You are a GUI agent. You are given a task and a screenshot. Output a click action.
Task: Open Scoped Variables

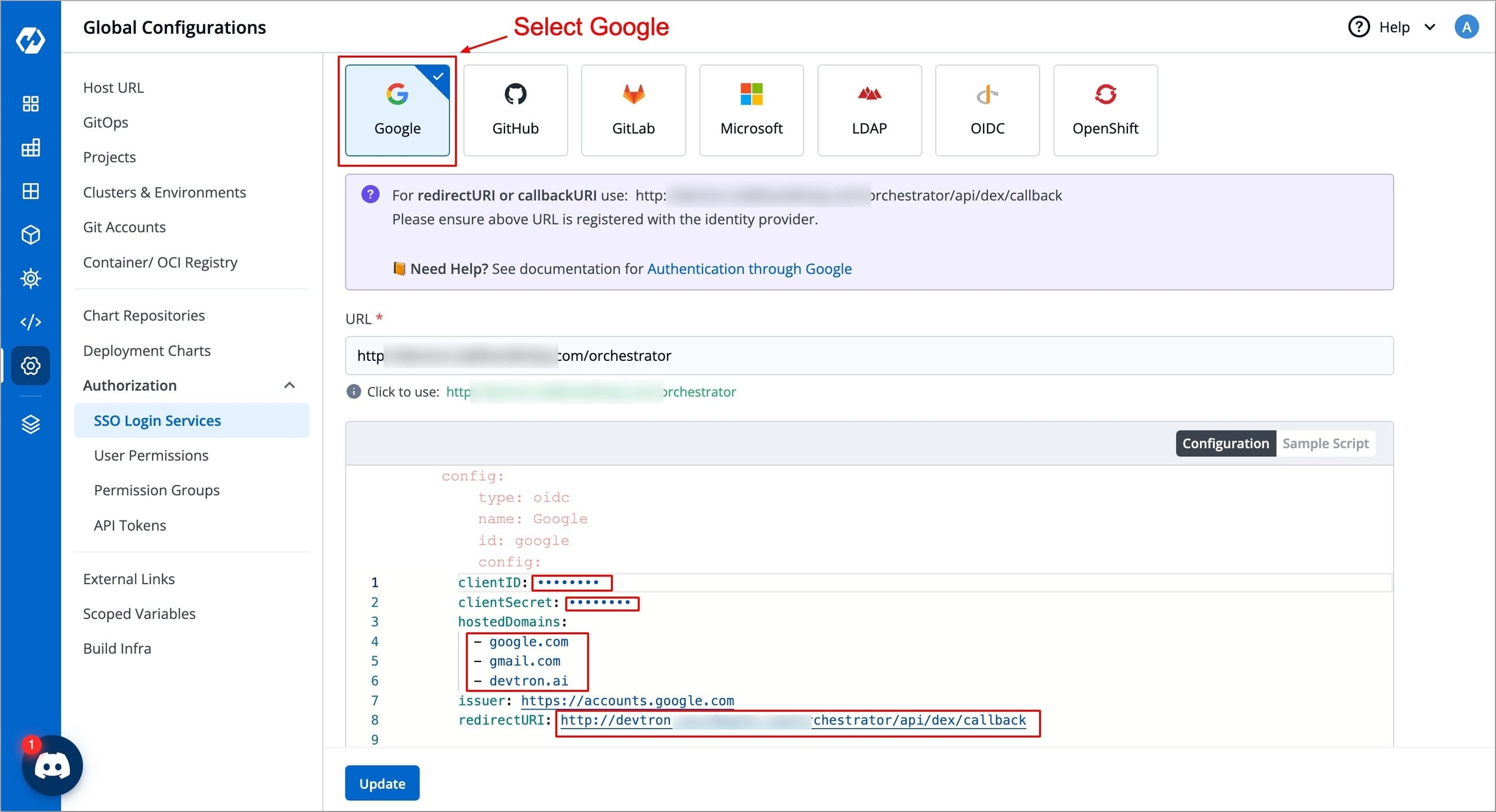(x=140, y=613)
